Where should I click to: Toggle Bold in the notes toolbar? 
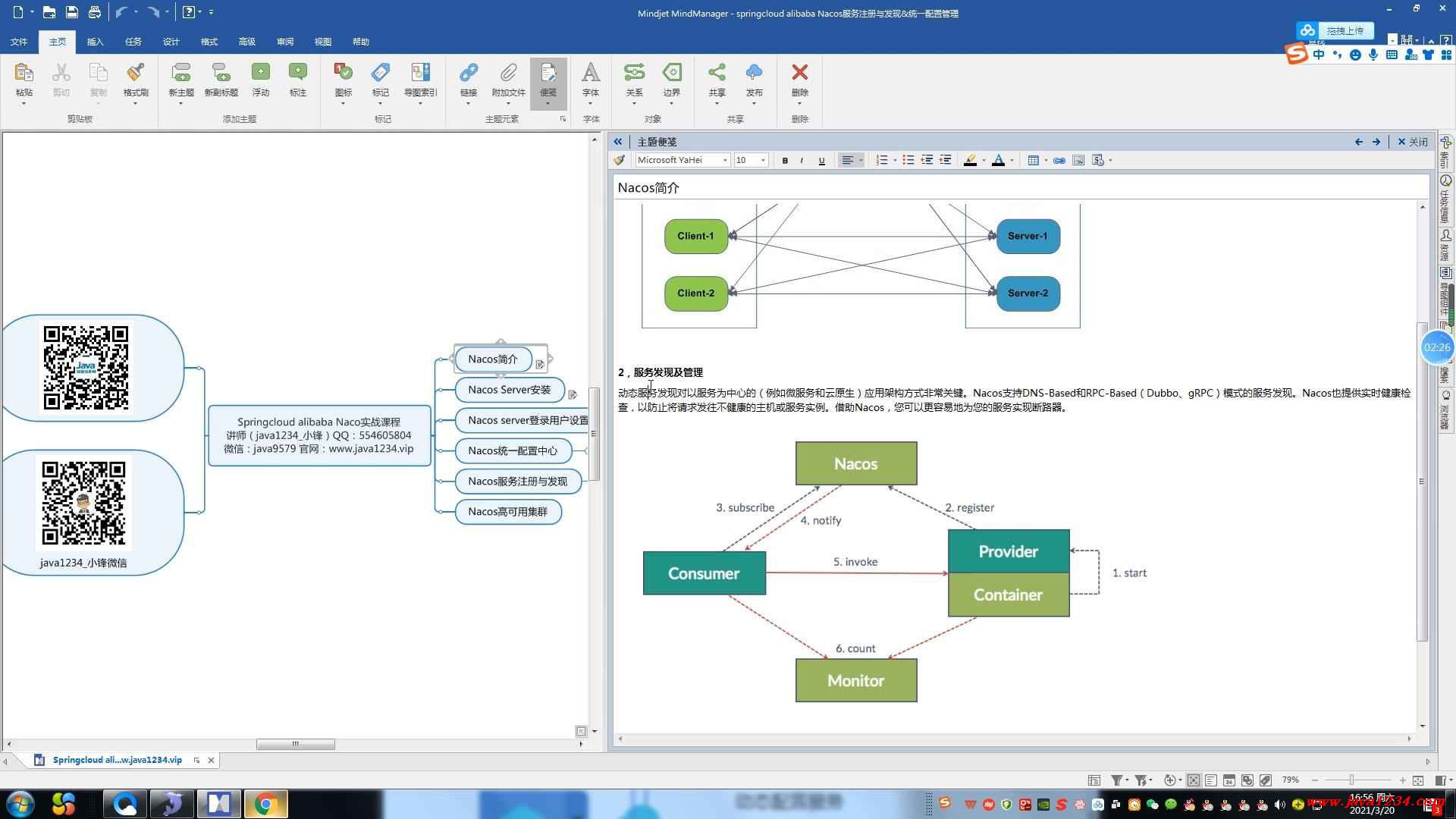(x=785, y=160)
